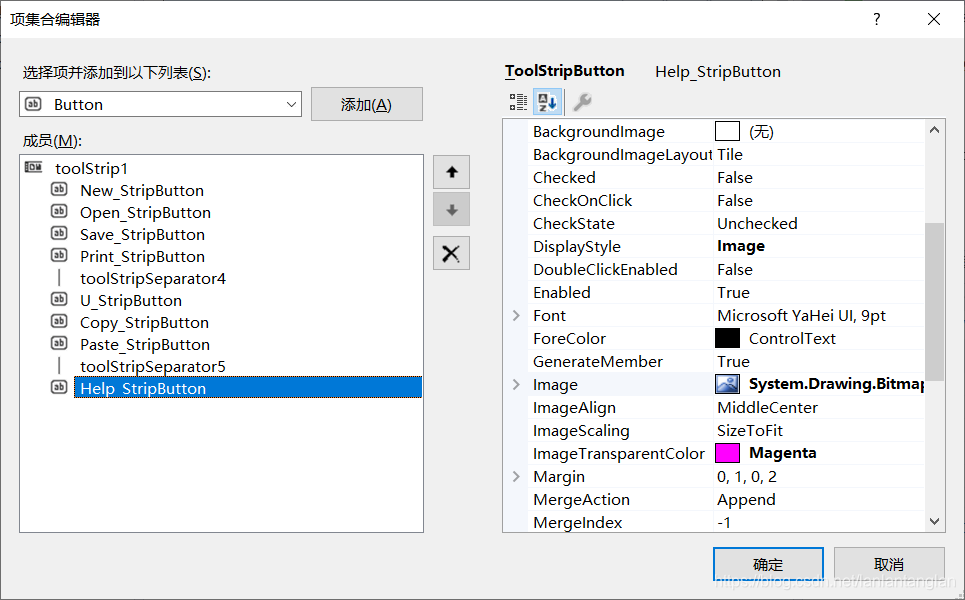Click property grid scroll down arrow
This screenshot has height=600, width=965.
[x=934, y=521]
